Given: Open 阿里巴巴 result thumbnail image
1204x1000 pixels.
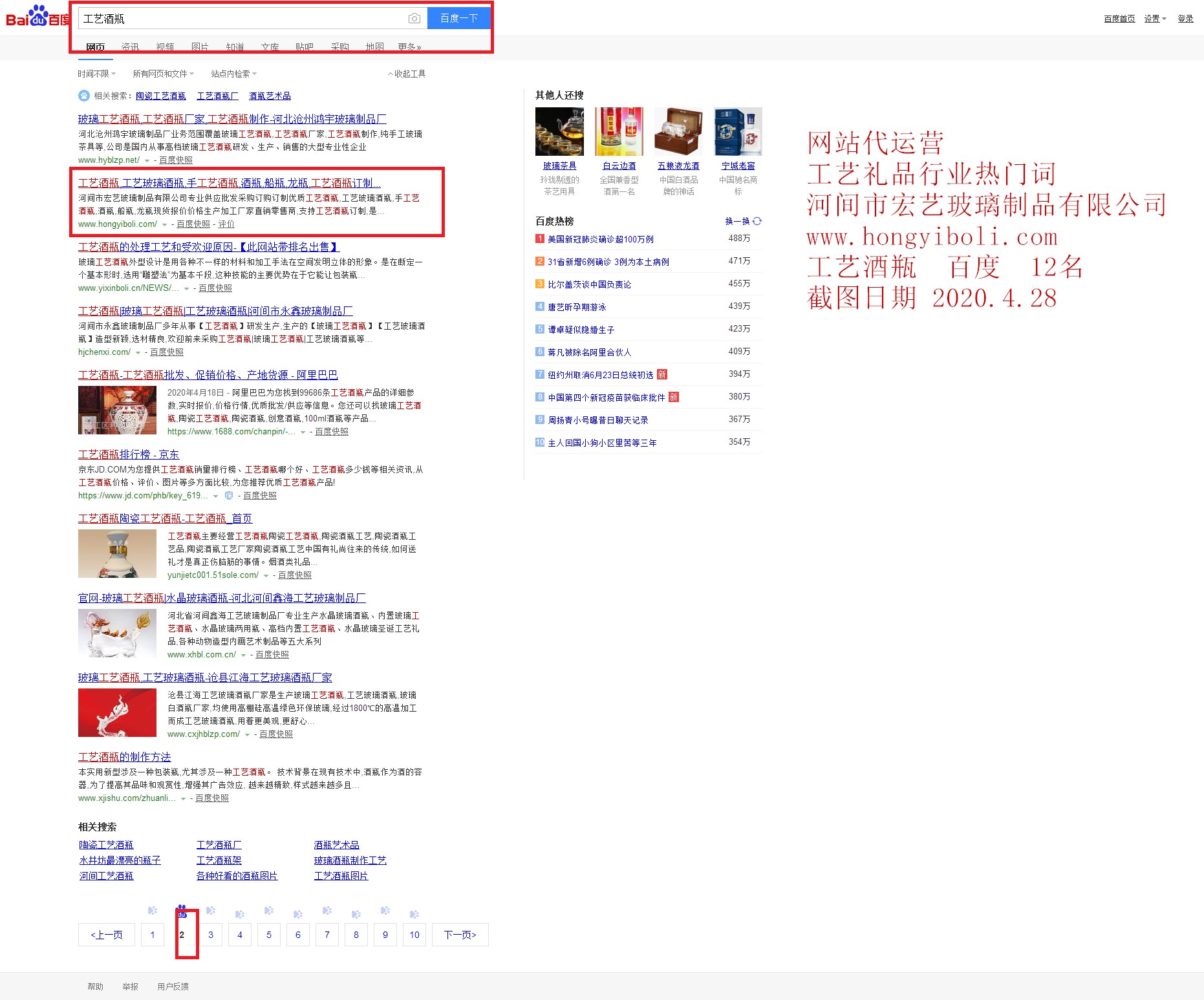Looking at the screenshot, I should (x=117, y=410).
